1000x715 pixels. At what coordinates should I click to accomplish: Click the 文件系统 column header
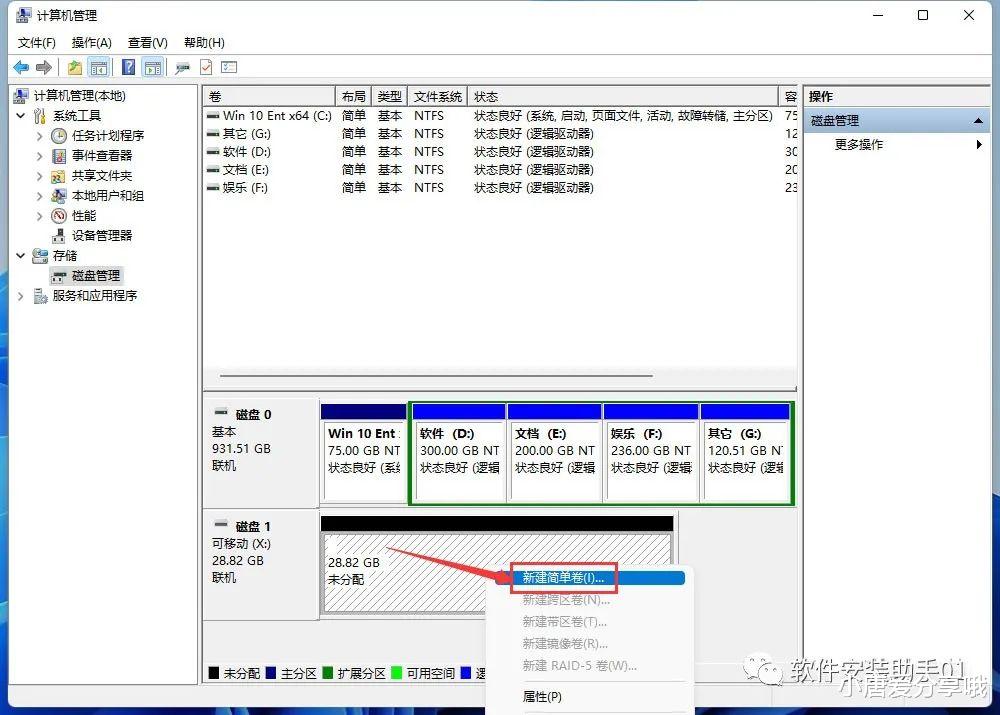click(438, 96)
